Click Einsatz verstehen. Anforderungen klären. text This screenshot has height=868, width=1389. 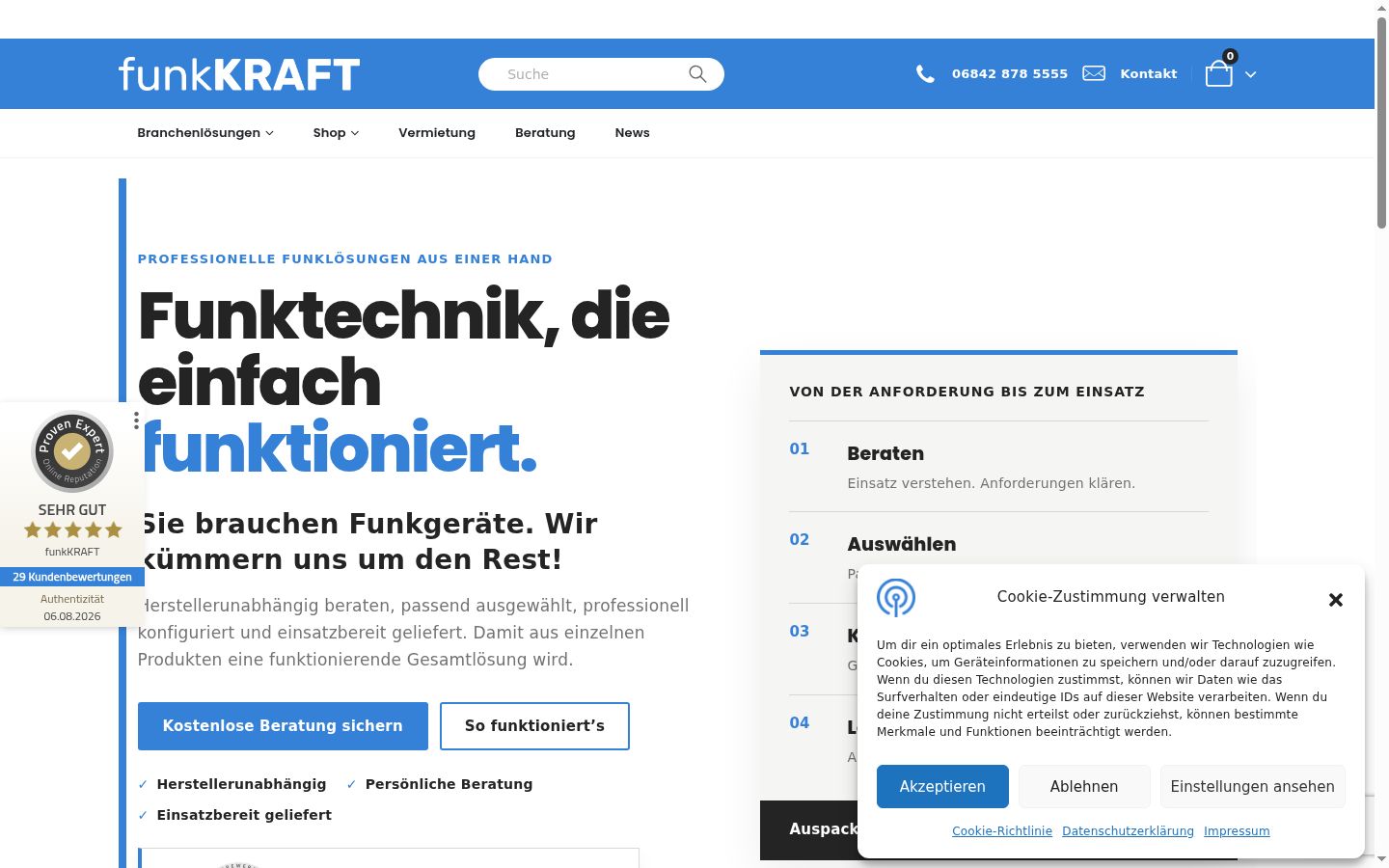pyautogui.click(x=992, y=483)
